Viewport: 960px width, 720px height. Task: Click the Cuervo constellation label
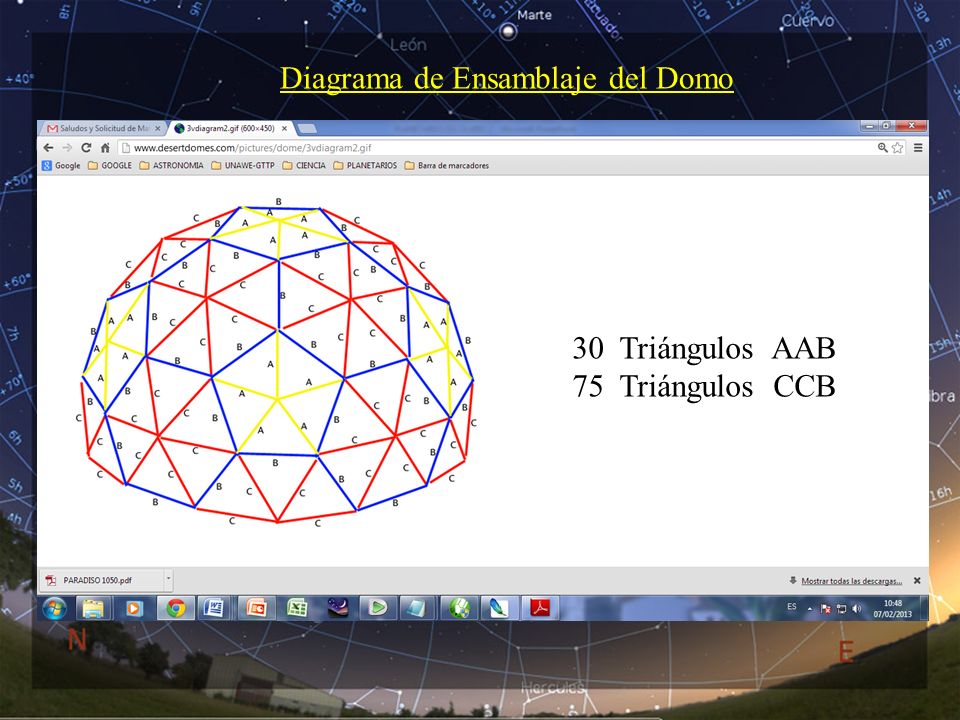coord(808,21)
